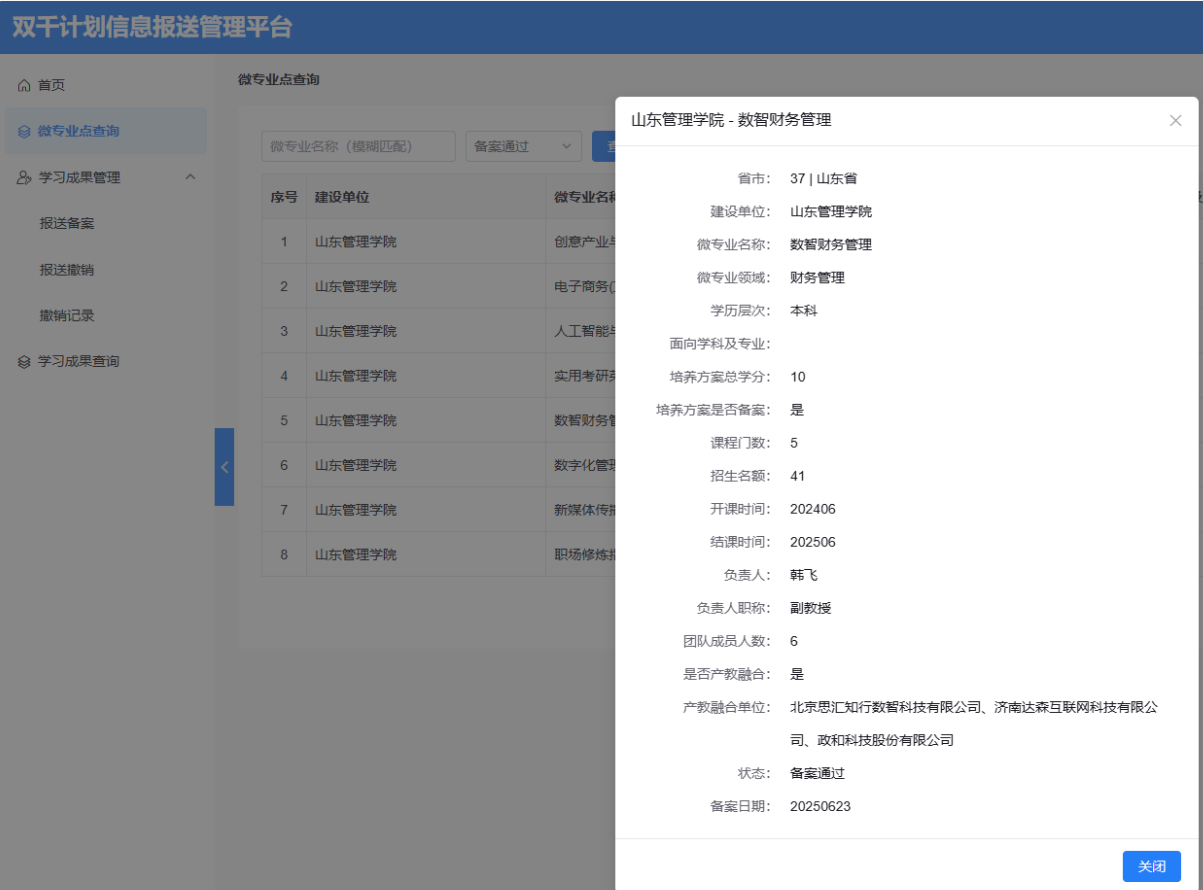Click the stack icon beside 学习成果查询
Viewport: 1203px width, 890px height.
tap(25, 362)
